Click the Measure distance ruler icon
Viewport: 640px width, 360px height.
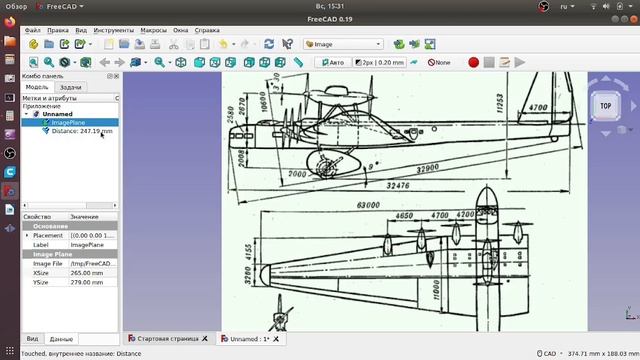click(299, 62)
